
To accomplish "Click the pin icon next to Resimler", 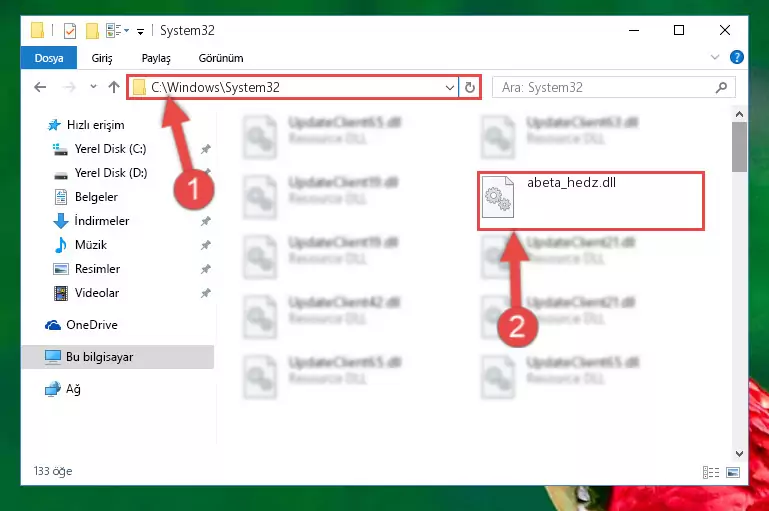I will tap(205, 269).
